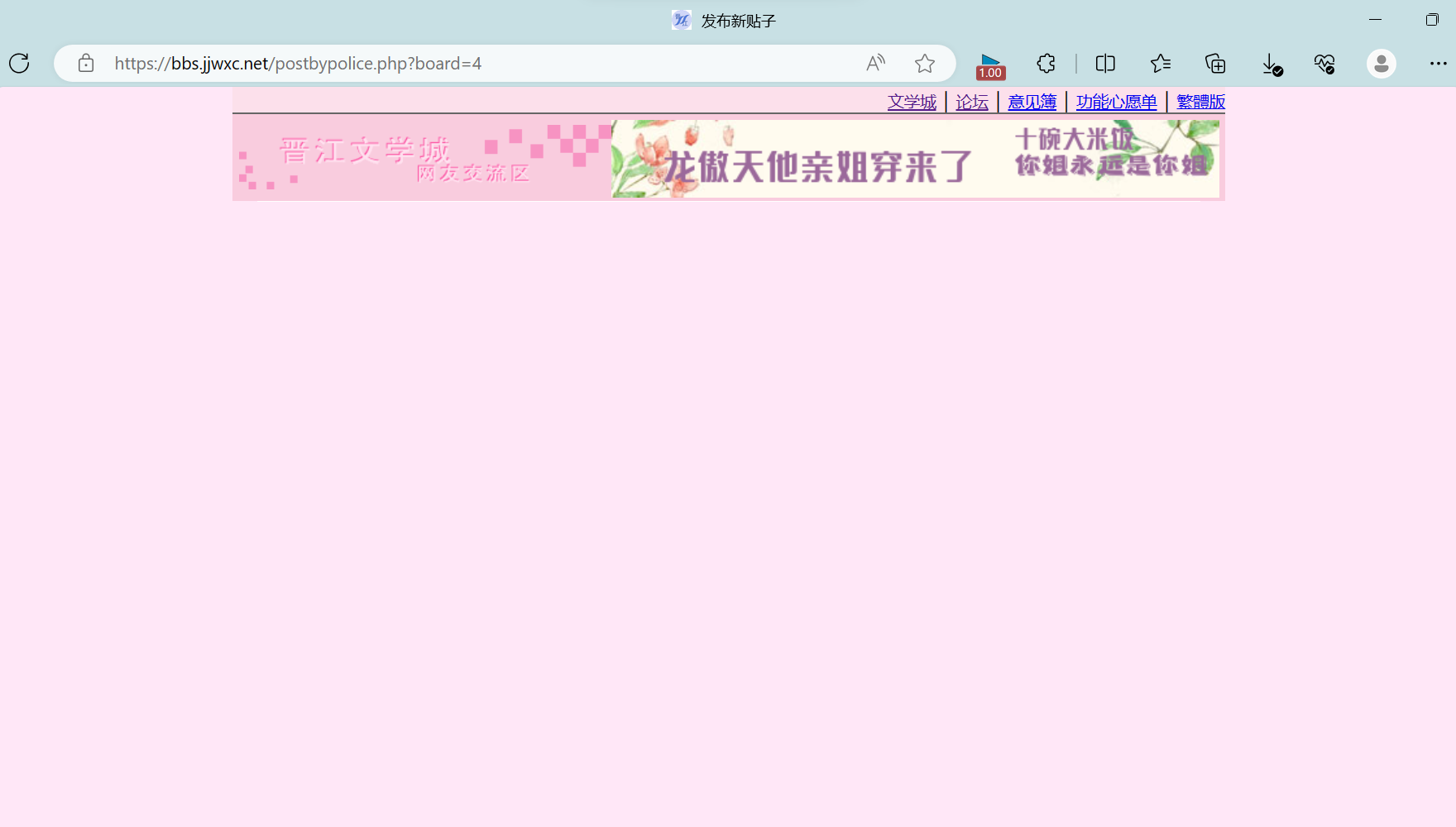Open the 龙傲天他亲姐穿来了 ad banner
Viewport: 1456px width, 827px height.
(x=916, y=159)
